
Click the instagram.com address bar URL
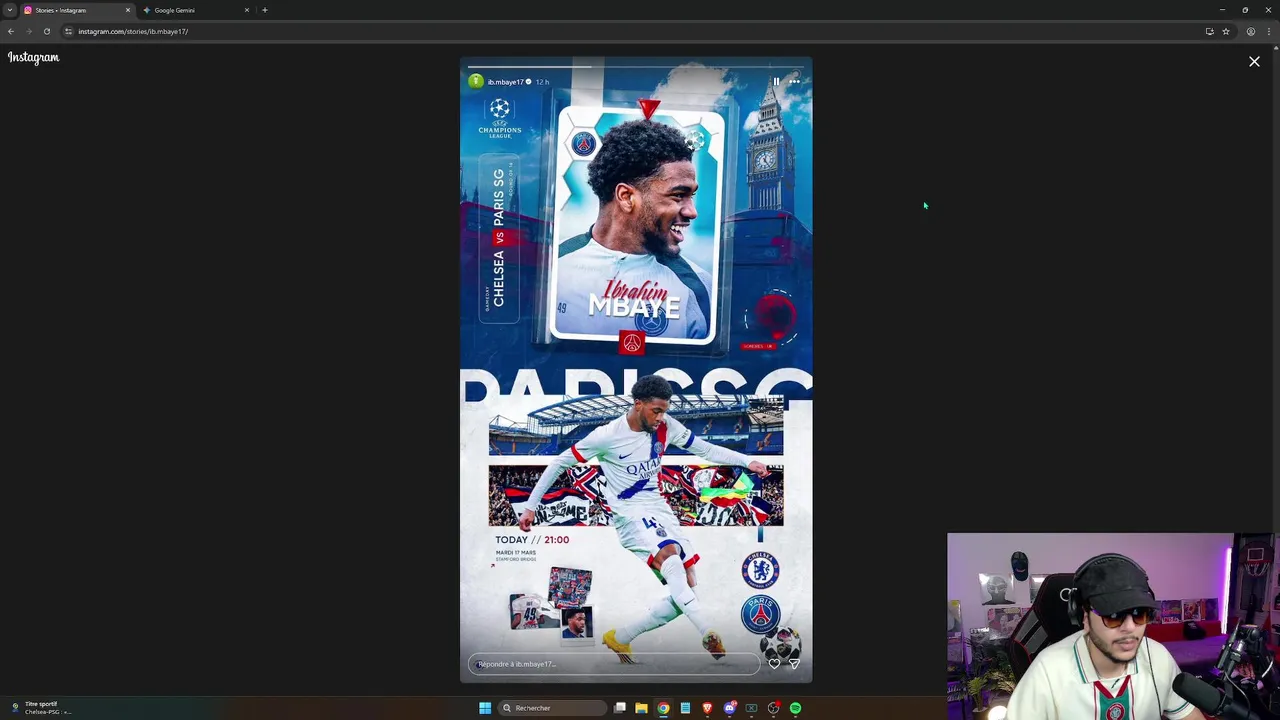coord(133,31)
